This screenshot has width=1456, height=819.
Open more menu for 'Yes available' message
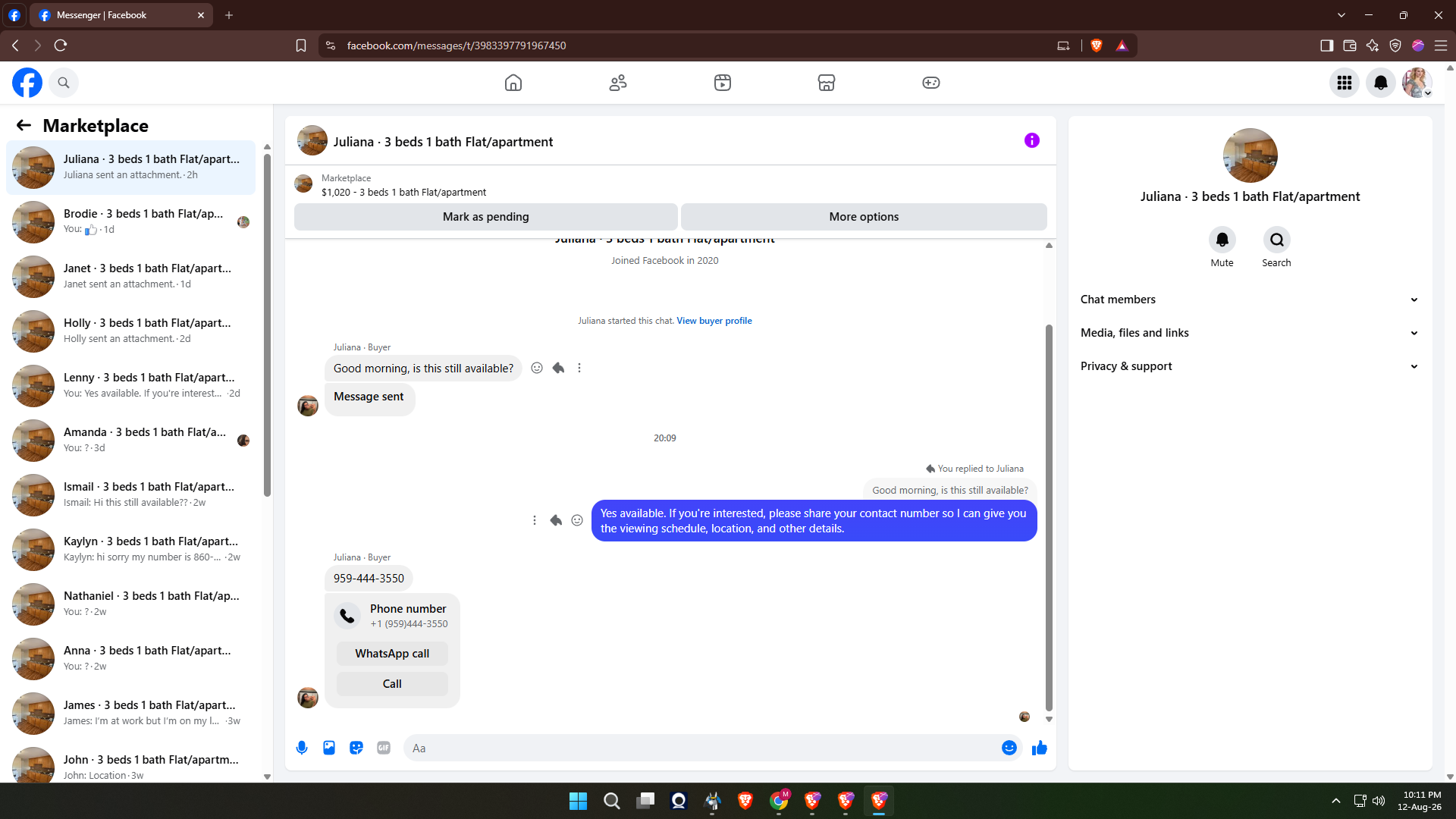coord(535,520)
